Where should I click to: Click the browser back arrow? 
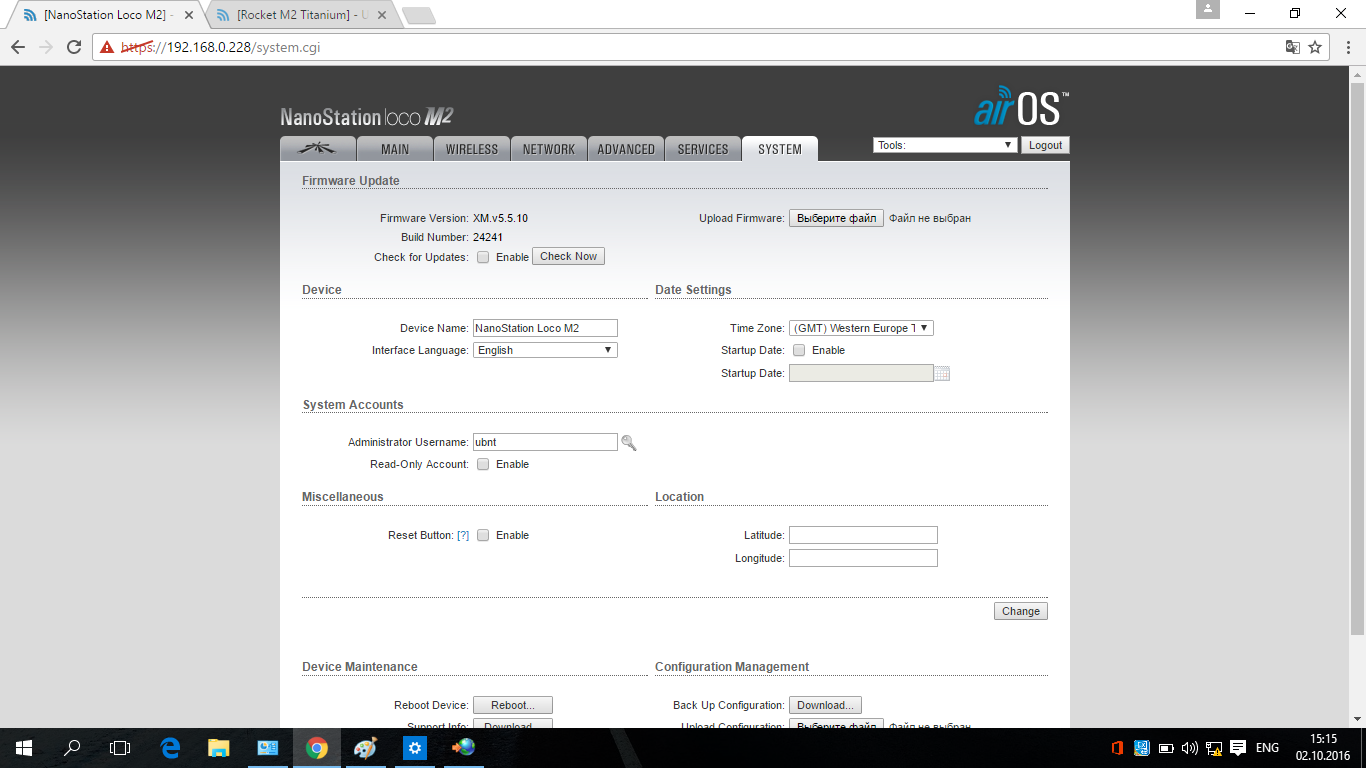[18, 47]
